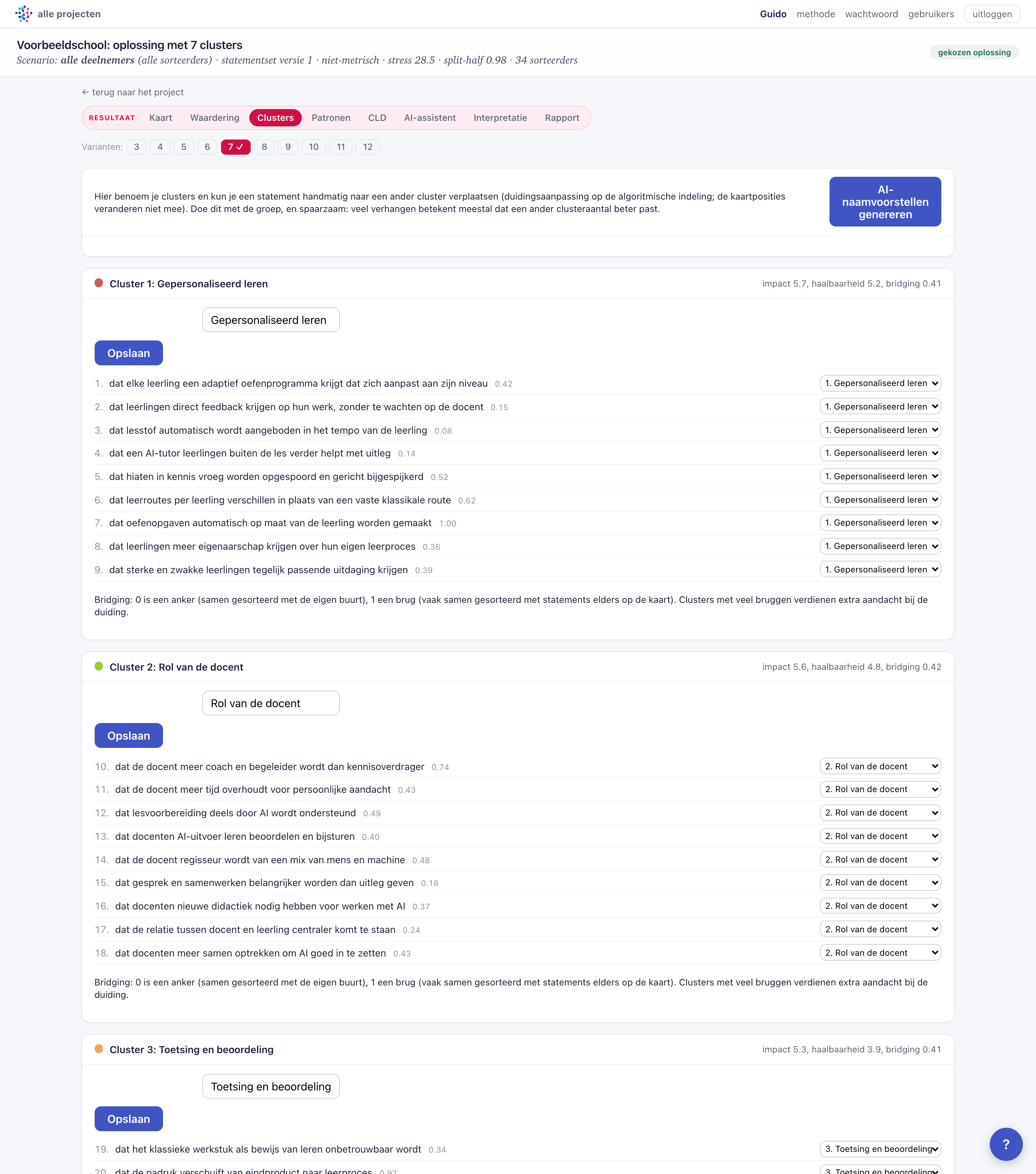Viewport: 1036px width, 1174px height.
Task: Choose variant 6 clusters
Action: pos(207,147)
